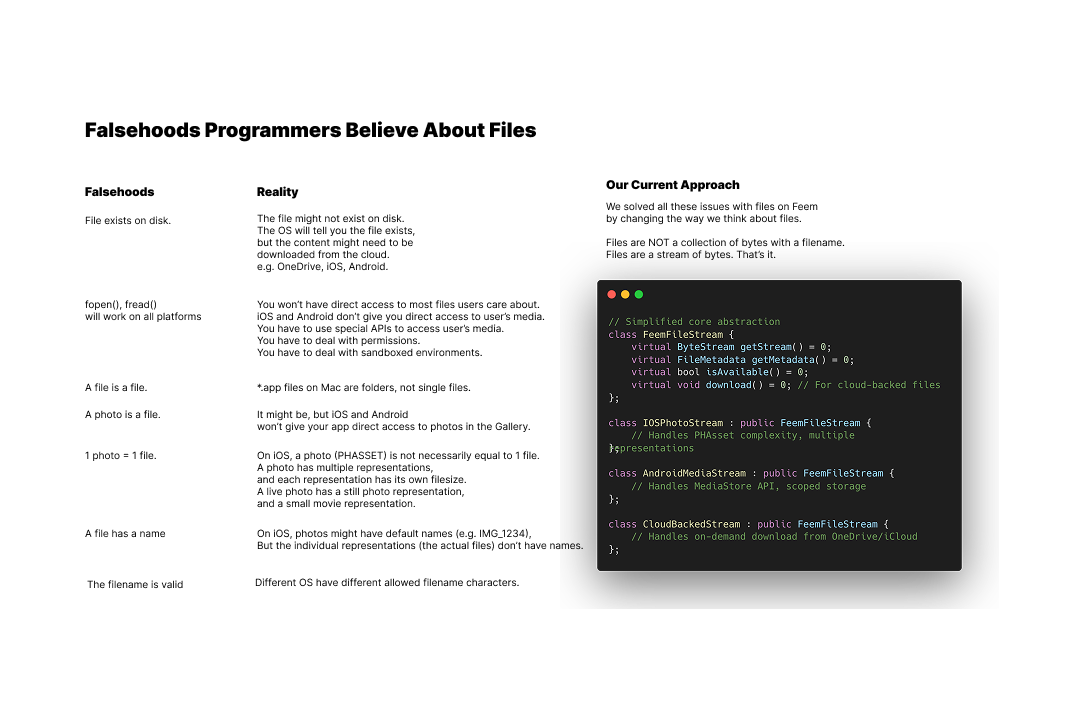1084x728 pixels.
Task: Select the 'Our Current Approach' heading
Action: pos(673,185)
